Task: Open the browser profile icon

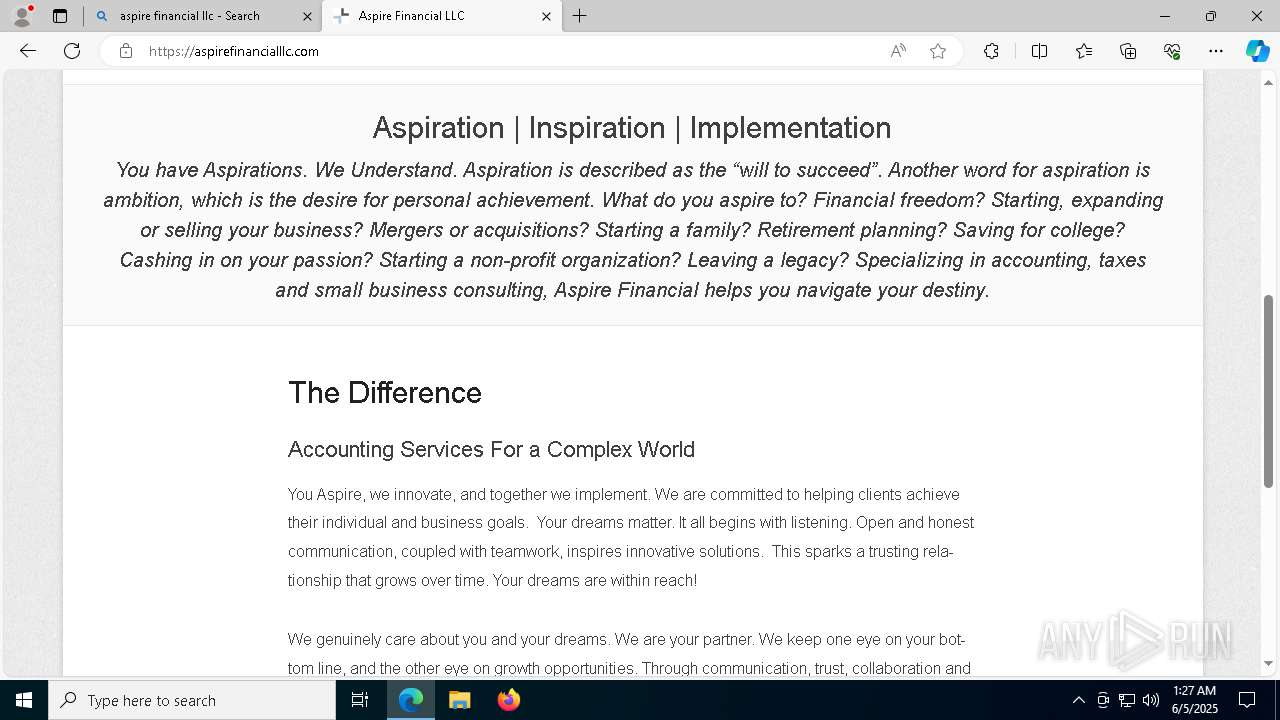Action: pos(22,16)
